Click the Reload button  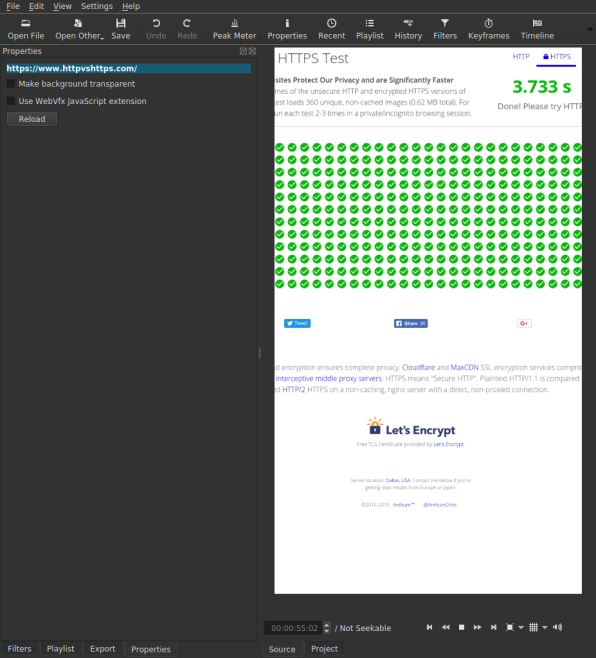pos(32,119)
